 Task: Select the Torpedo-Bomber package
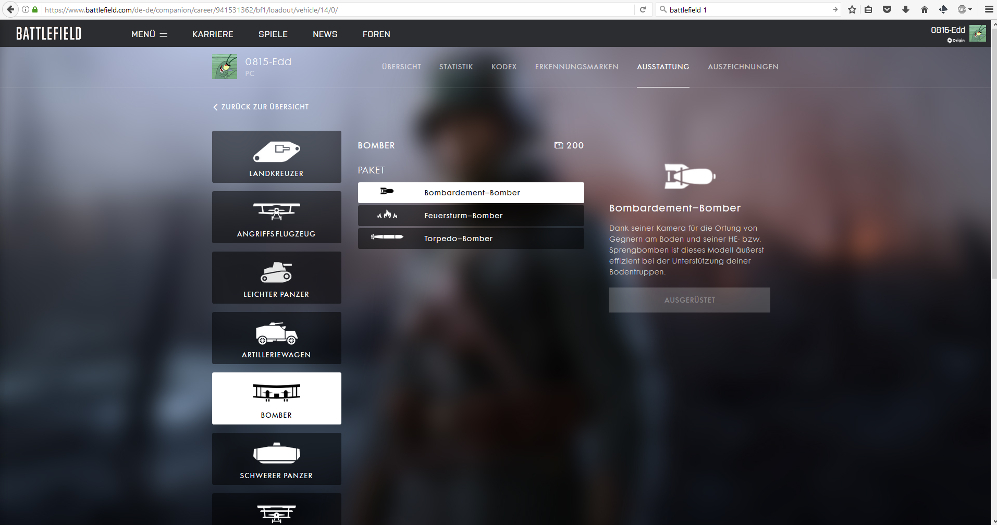pos(470,238)
